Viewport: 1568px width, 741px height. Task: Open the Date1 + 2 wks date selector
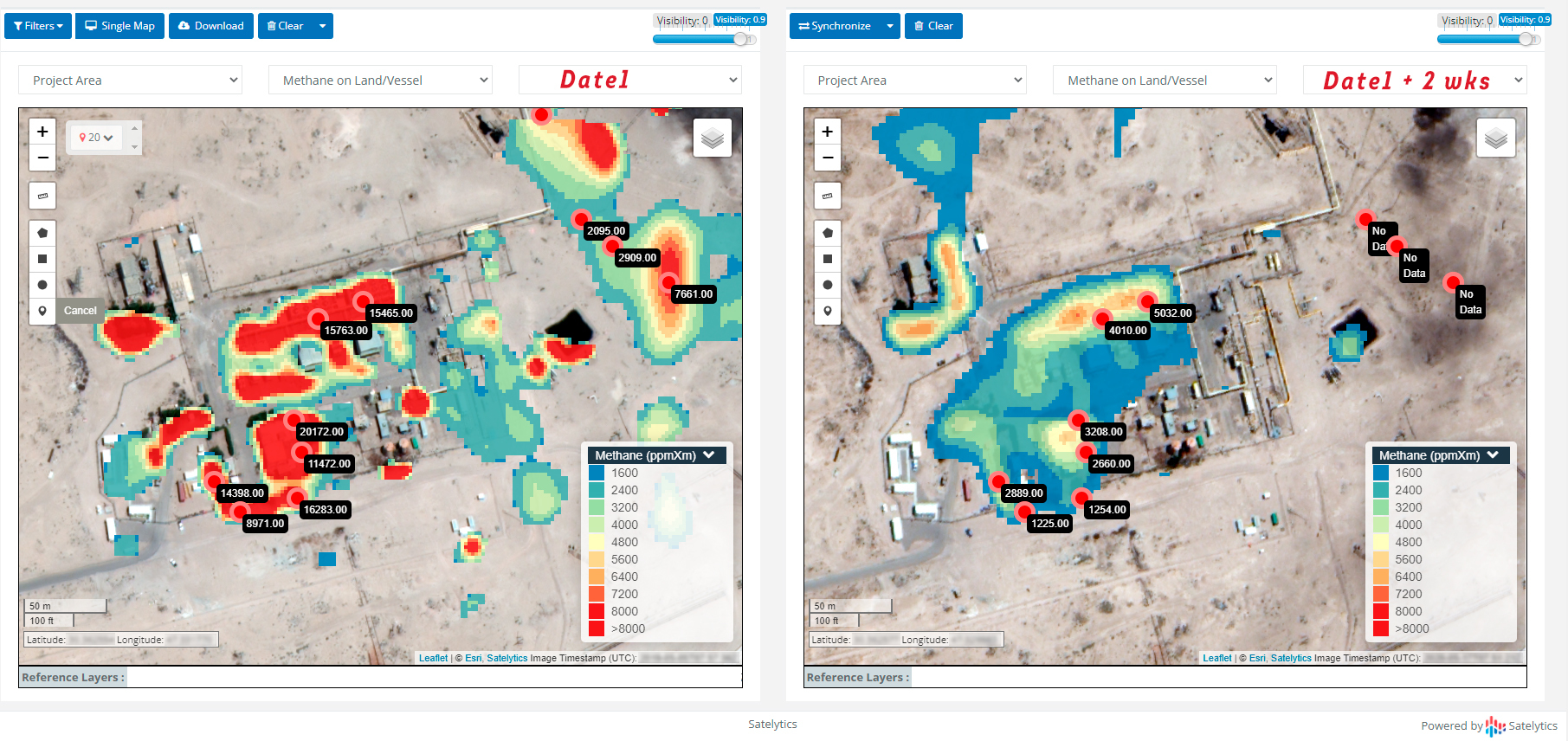click(1415, 81)
